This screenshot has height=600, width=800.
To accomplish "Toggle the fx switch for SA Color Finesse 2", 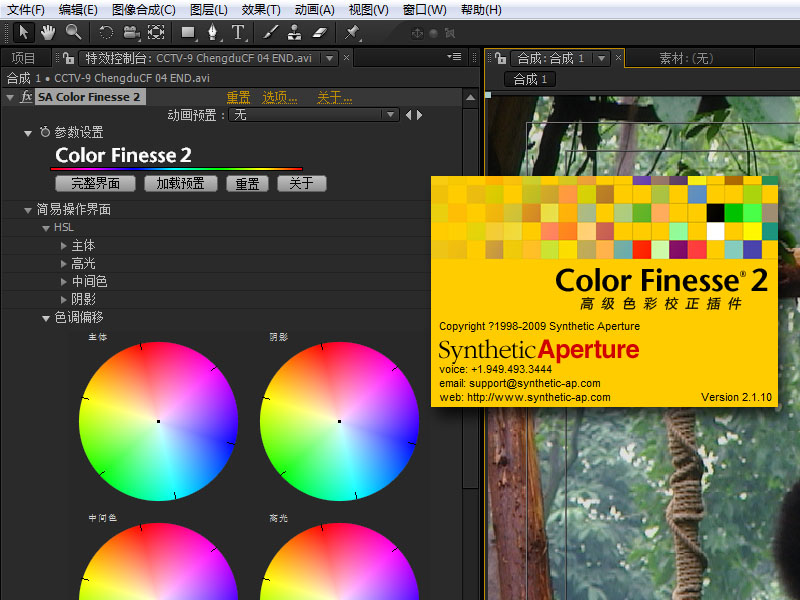I will coord(27,96).
